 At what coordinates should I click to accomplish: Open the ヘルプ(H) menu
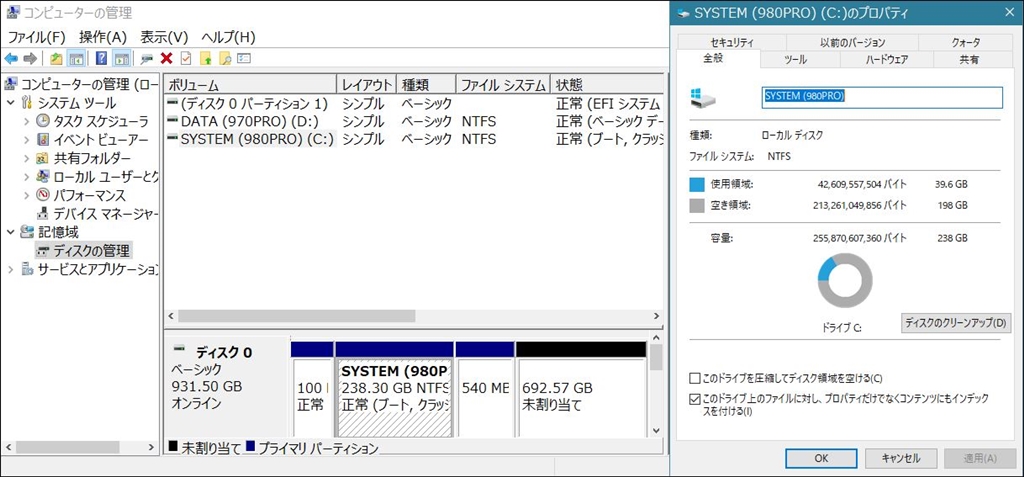(x=229, y=37)
